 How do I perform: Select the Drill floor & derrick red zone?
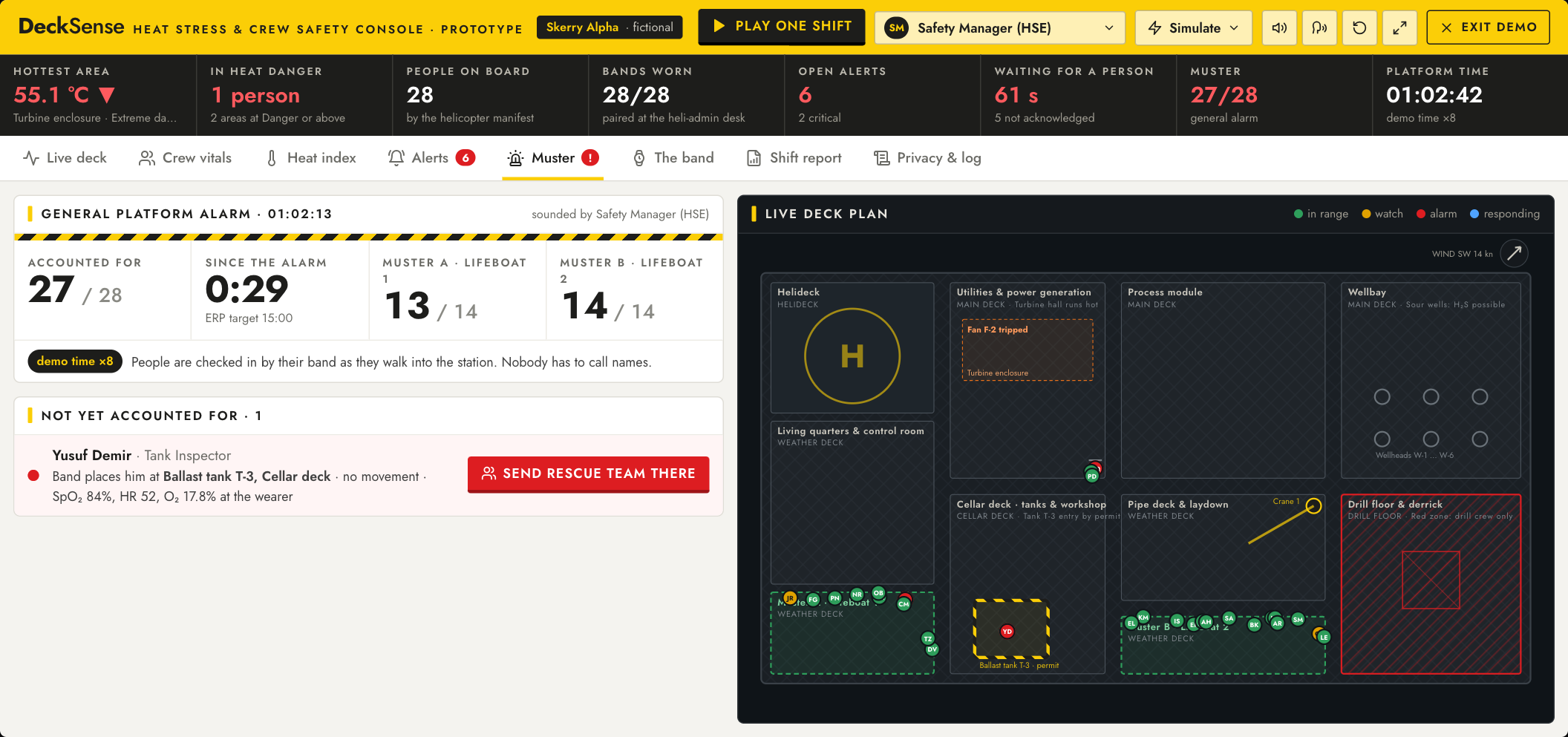tap(1431, 584)
